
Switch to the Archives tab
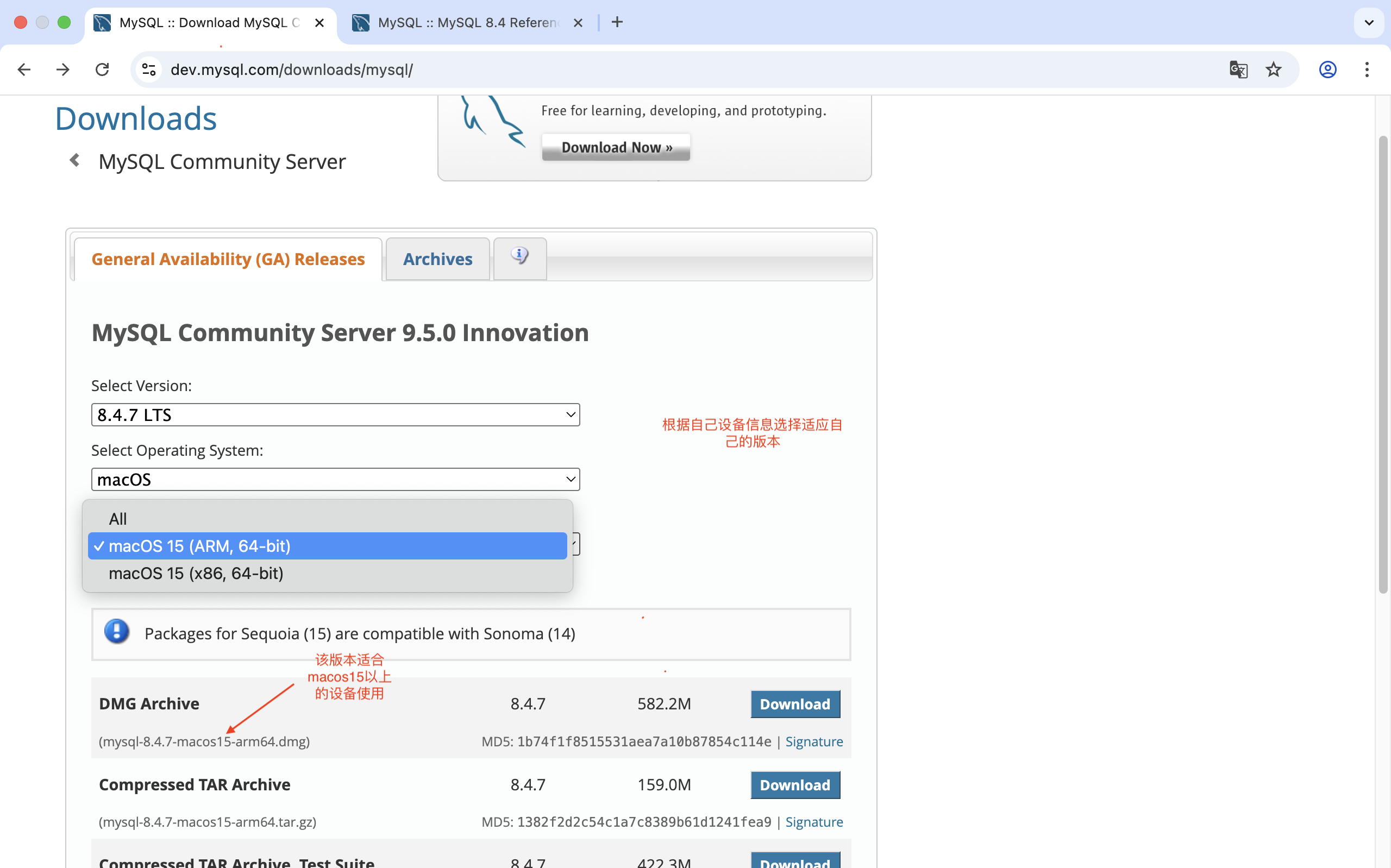tap(437, 259)
